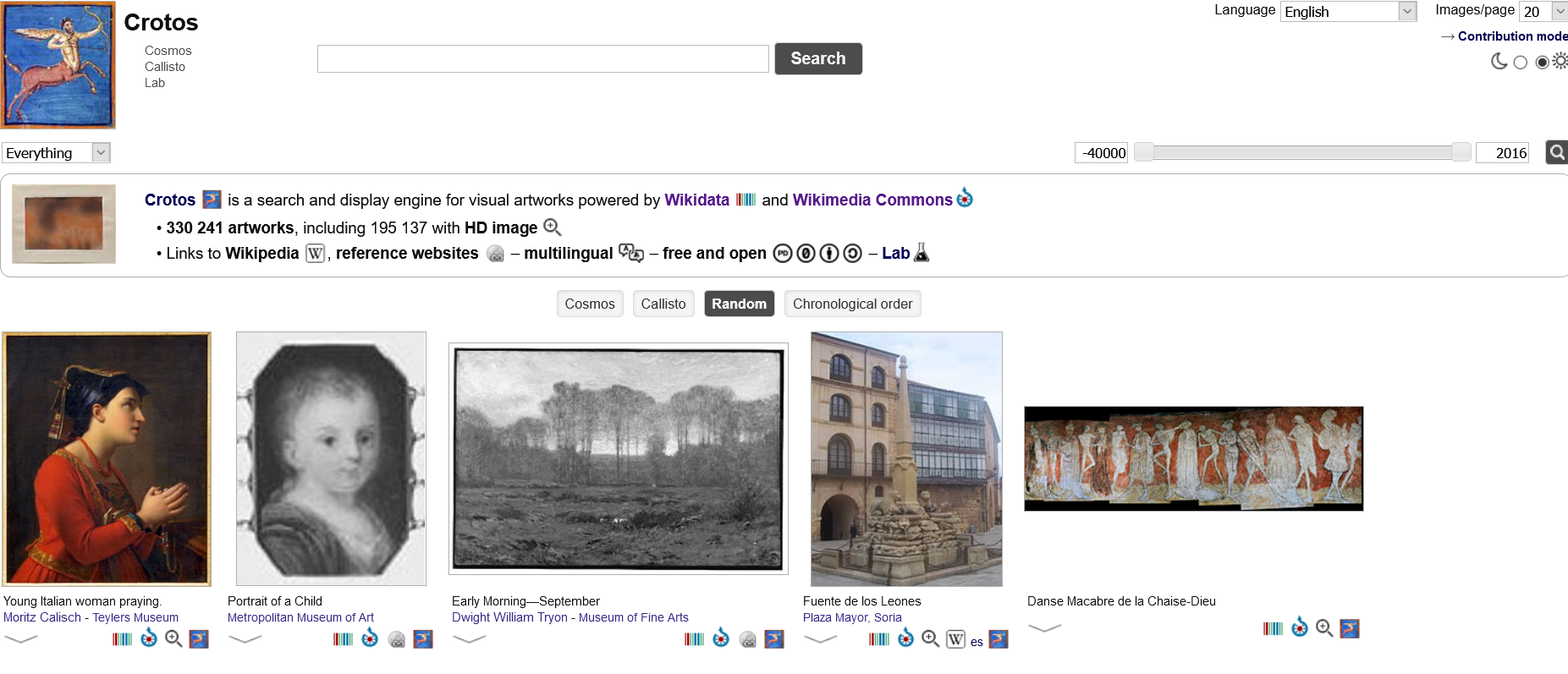Image resolution: width=1568 pixels, height=674 pixels.
Task: Open Crotos icon for Portrait of a Child
Action: 423,638
